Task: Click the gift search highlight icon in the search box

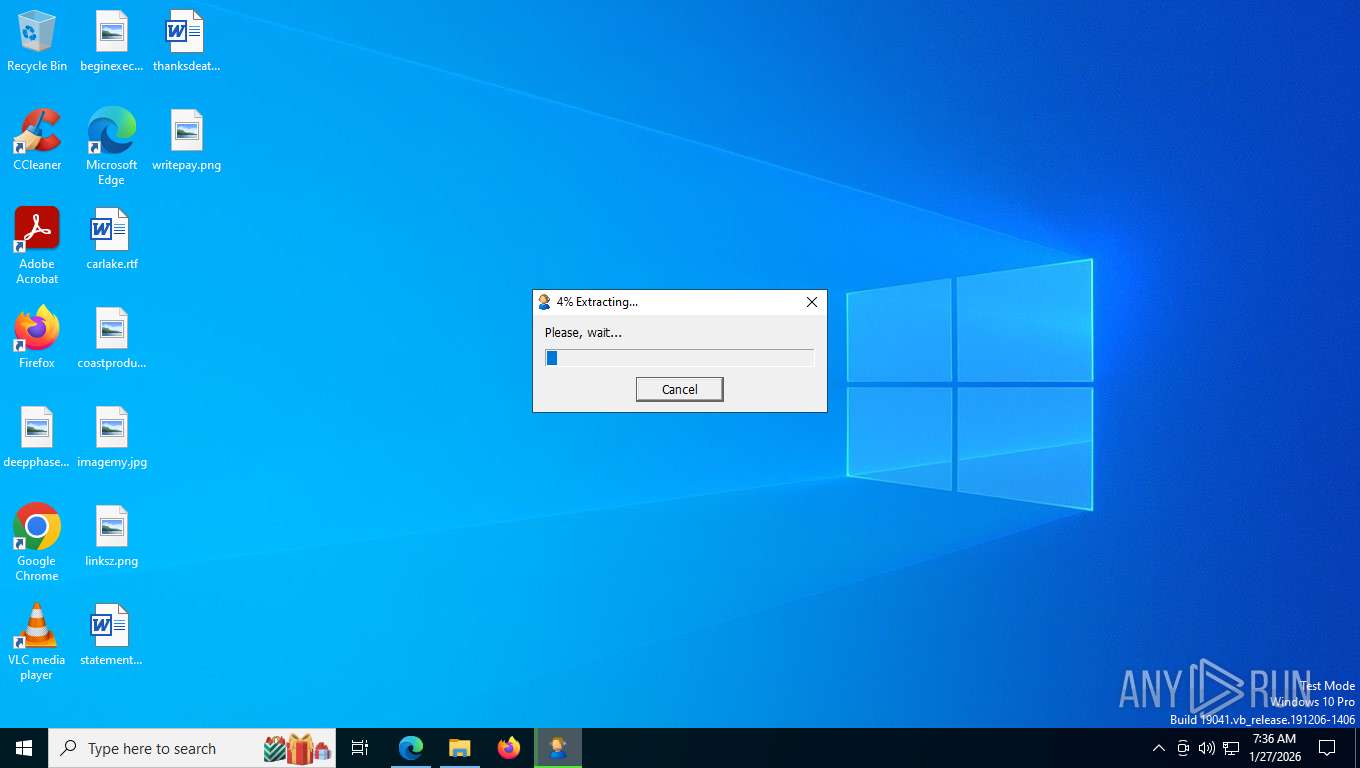Action: [297, 748]
